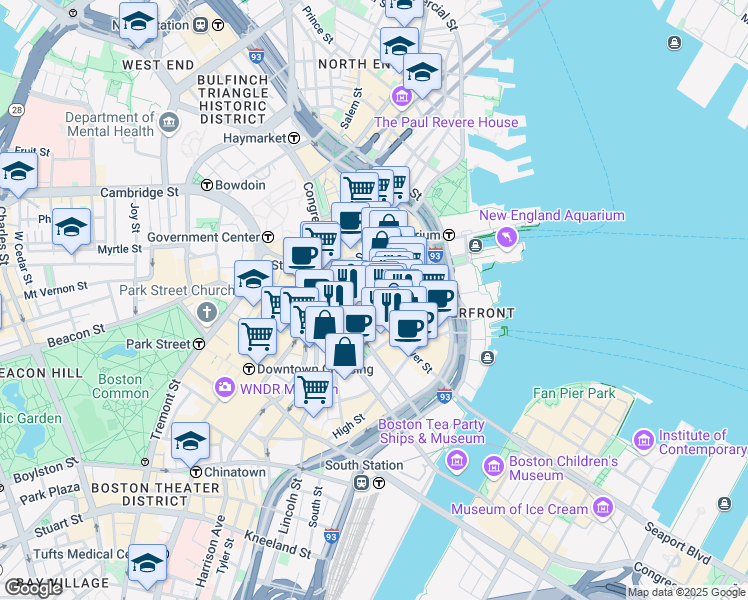Screen dimensions: 748x600
Task: Click the Boston Common park label
Action: [x=120, y=386]
